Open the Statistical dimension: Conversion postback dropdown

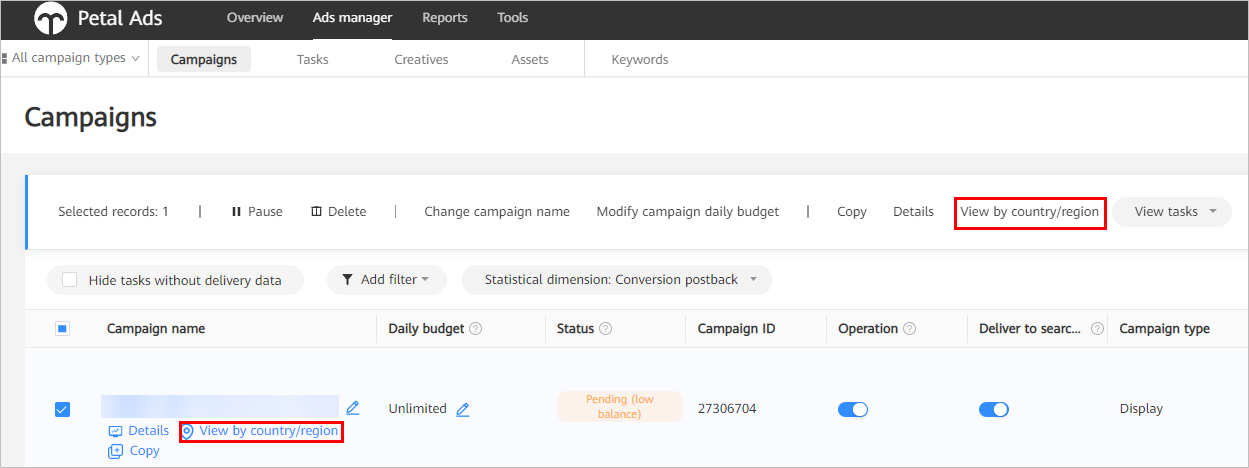[x=617, y=280]
